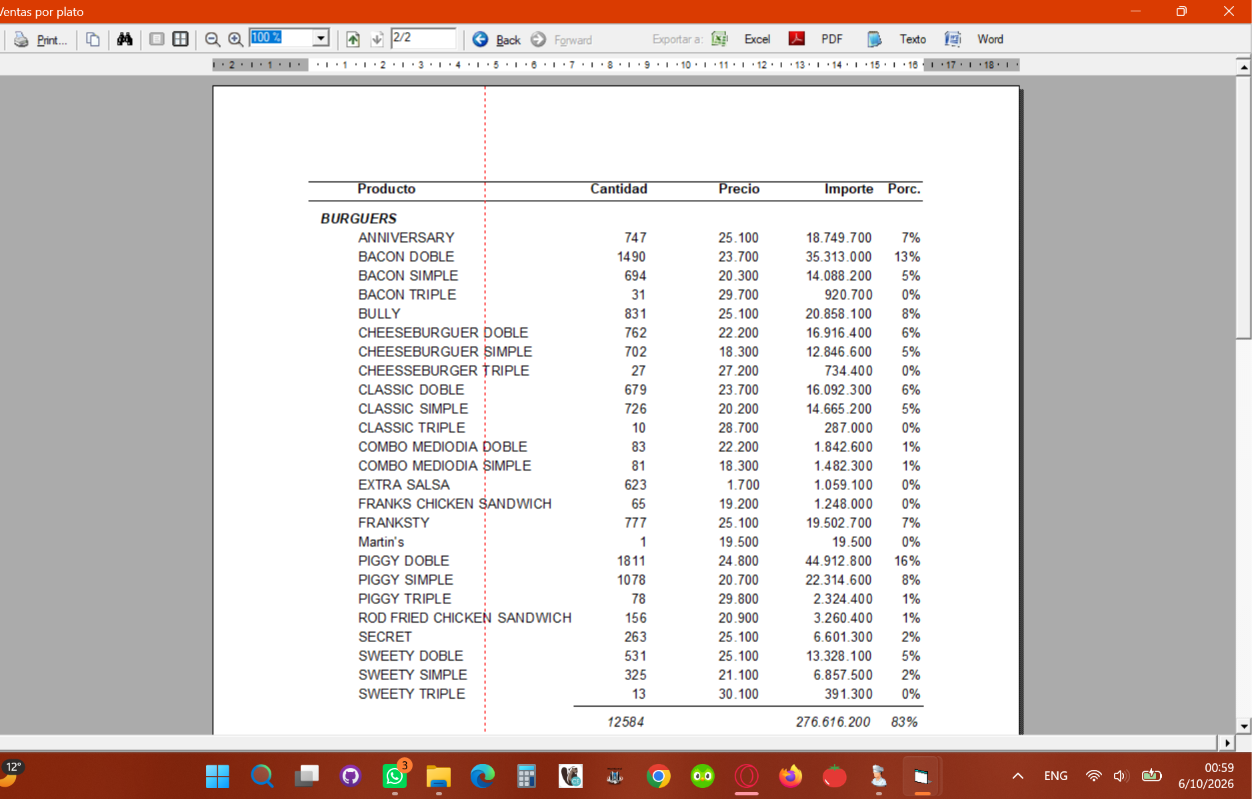Open Duolingo from the taskbar
1252x799 pixels.
703,776
